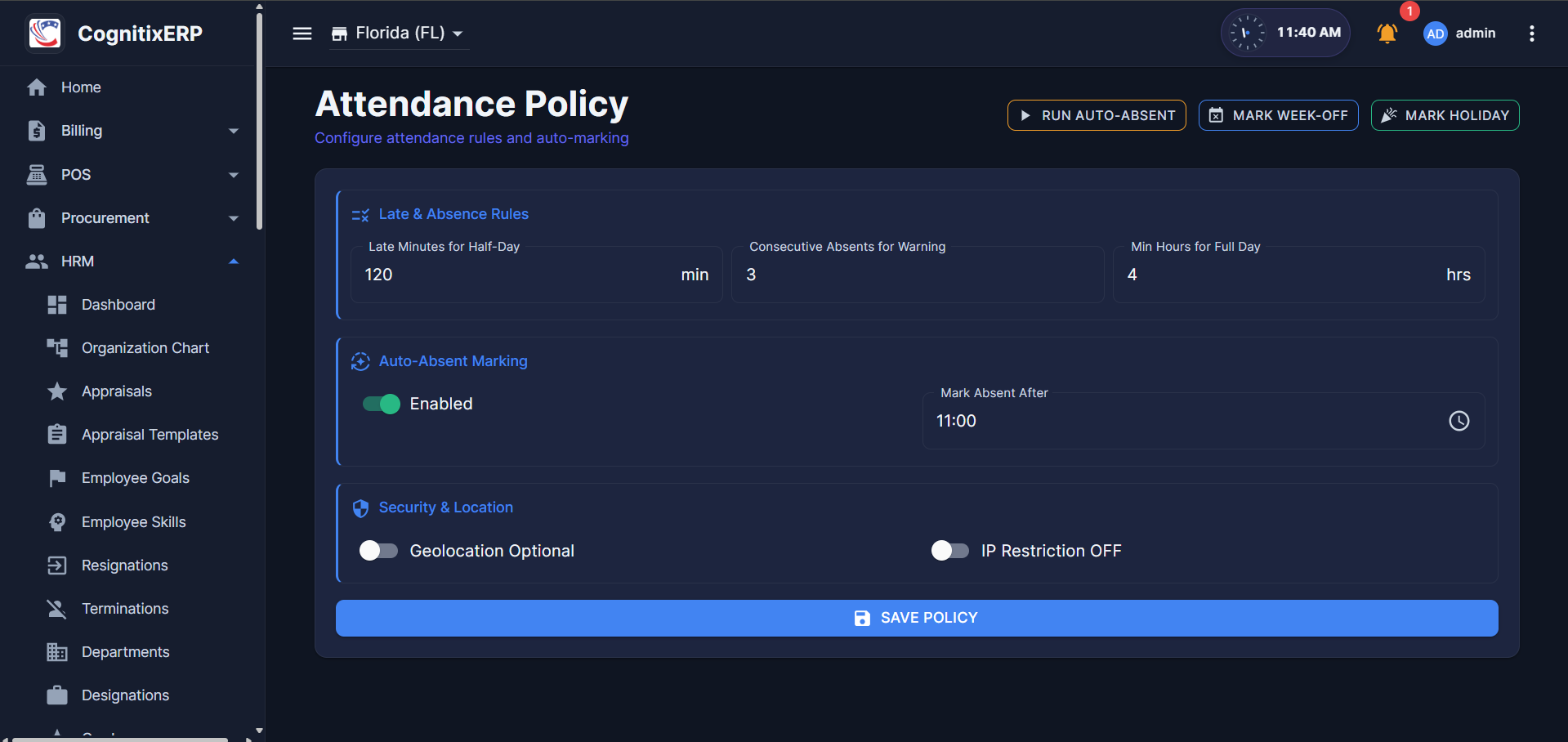Click the clock widget icon

1247,33
